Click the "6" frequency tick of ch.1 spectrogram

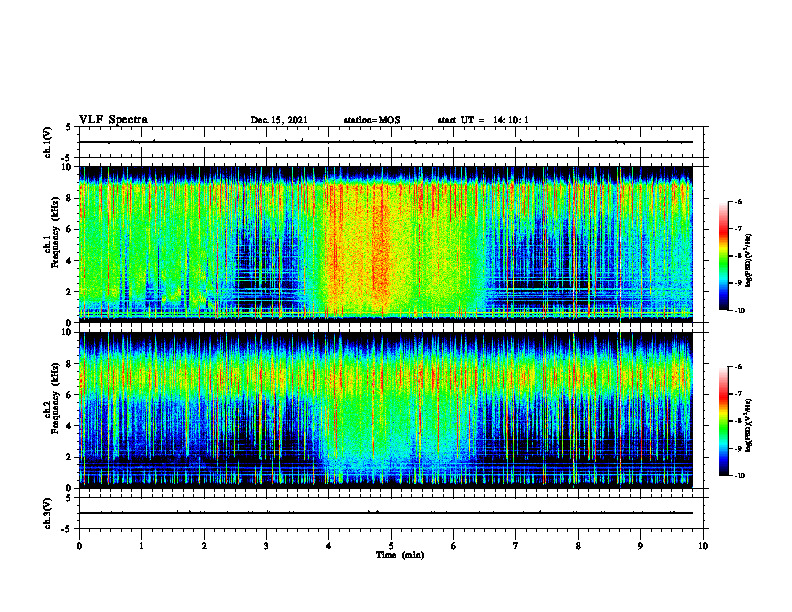tap(70, 229)
